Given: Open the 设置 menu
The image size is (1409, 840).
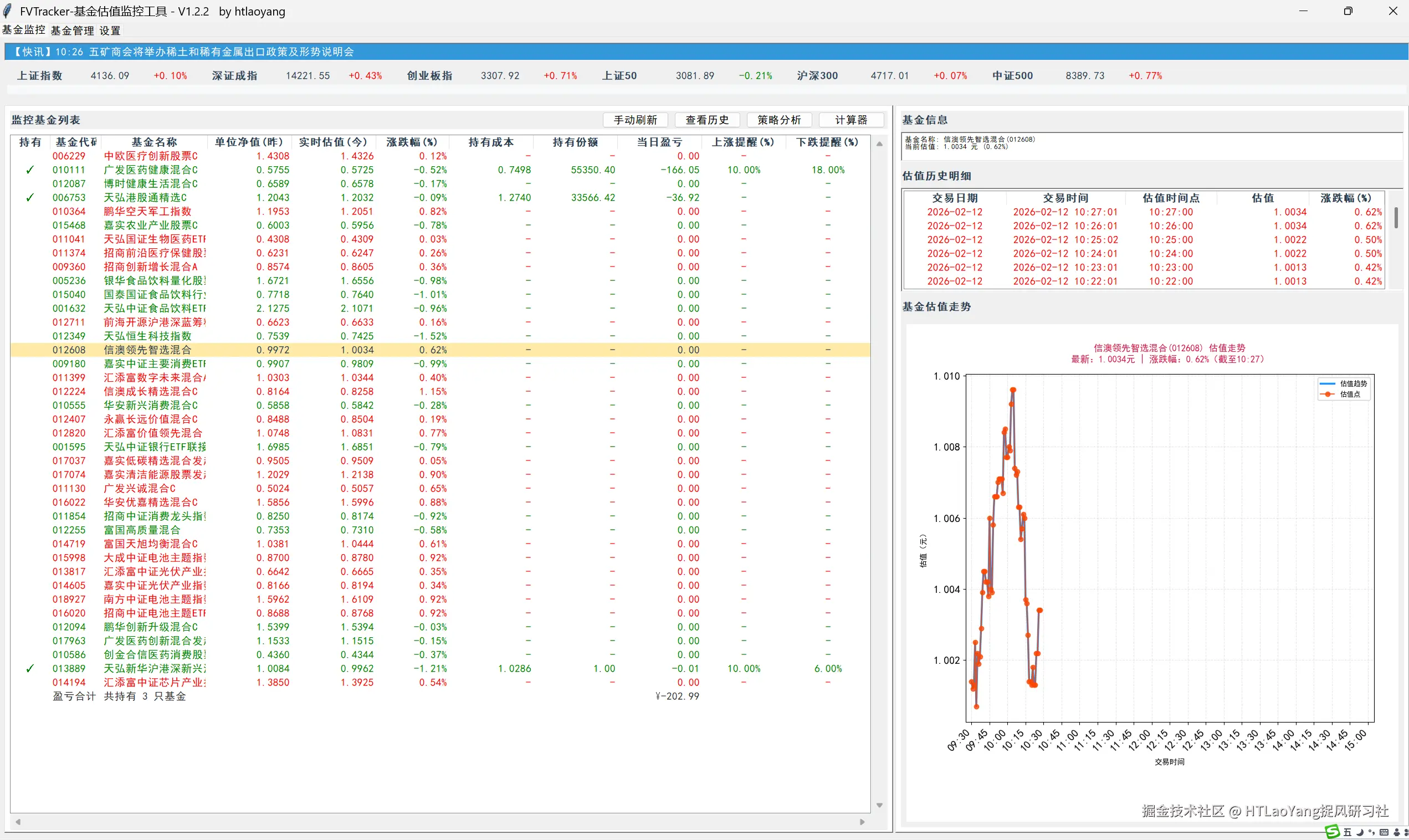Looking at the screenshot, I should click(110, 30).
